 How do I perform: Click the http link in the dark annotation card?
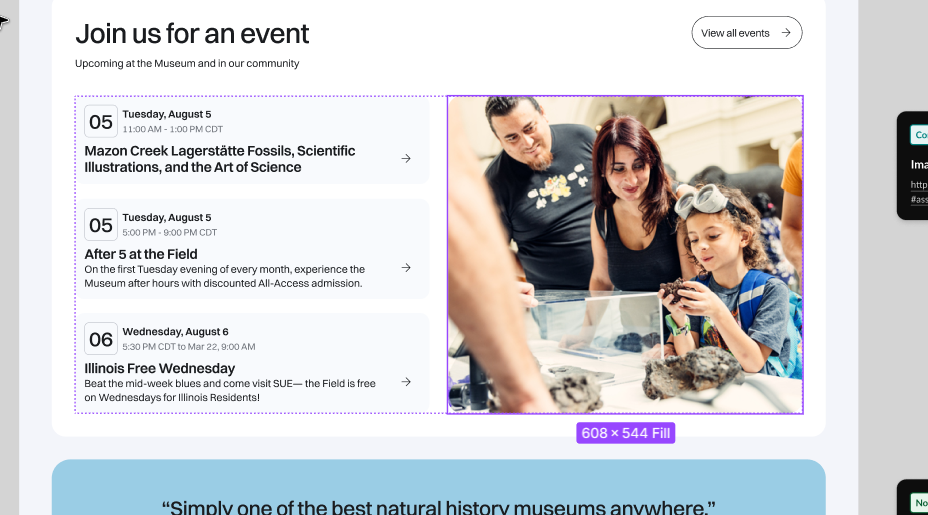point(919,185)
